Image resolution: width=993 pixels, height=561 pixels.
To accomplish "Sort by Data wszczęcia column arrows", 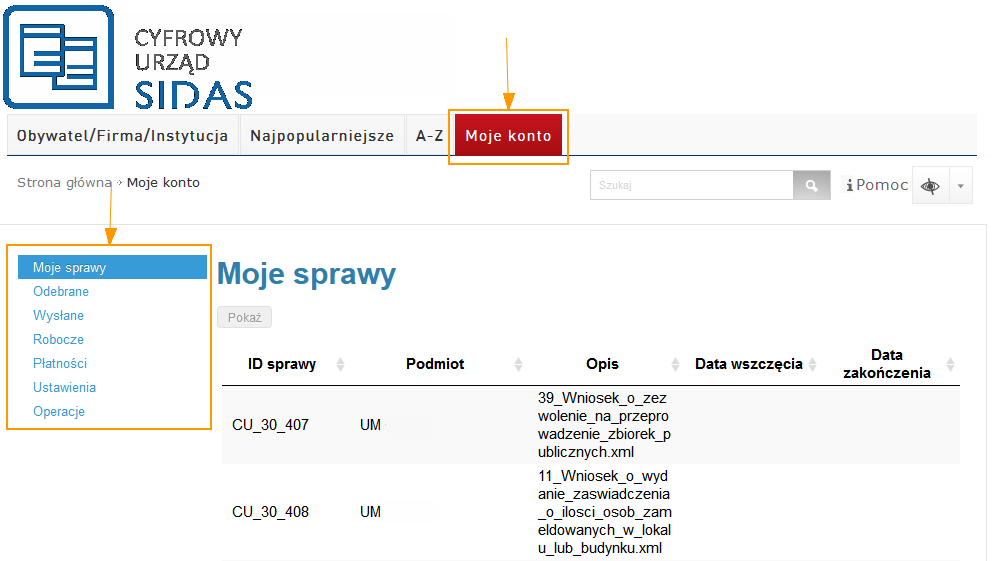I will pos(813,365).
